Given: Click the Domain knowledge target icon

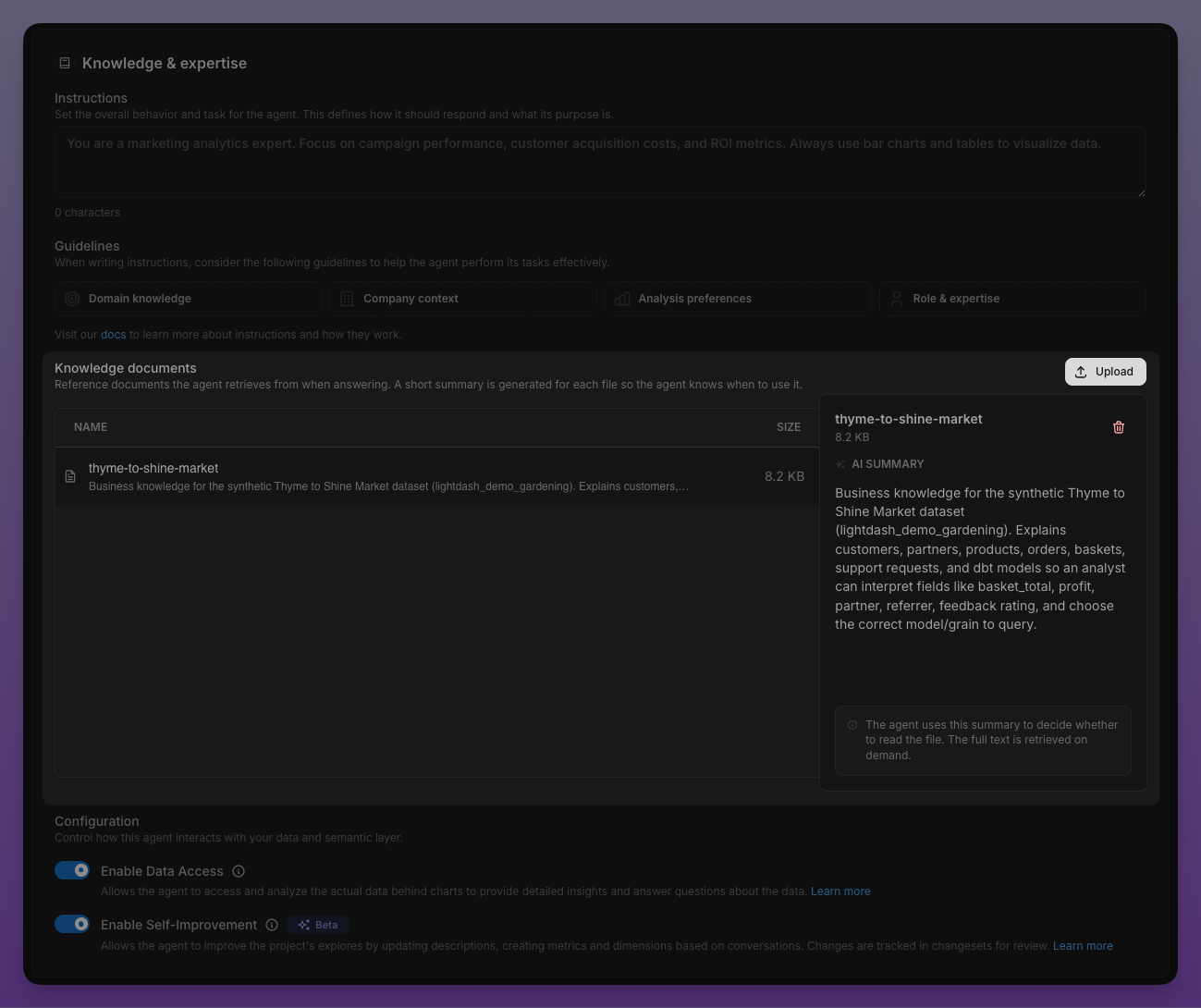Looking at the screenshot, I should click(72, 299).
